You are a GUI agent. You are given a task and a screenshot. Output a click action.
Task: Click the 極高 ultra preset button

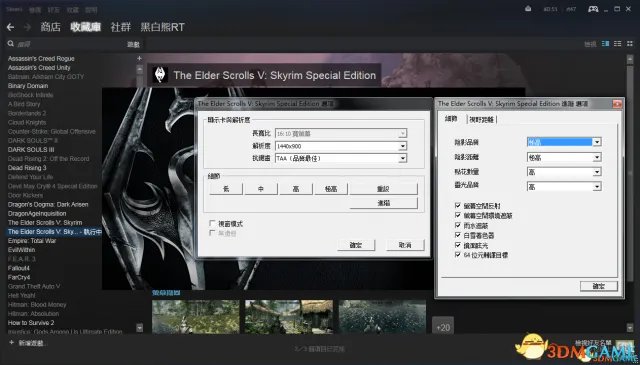coord(331,189)
